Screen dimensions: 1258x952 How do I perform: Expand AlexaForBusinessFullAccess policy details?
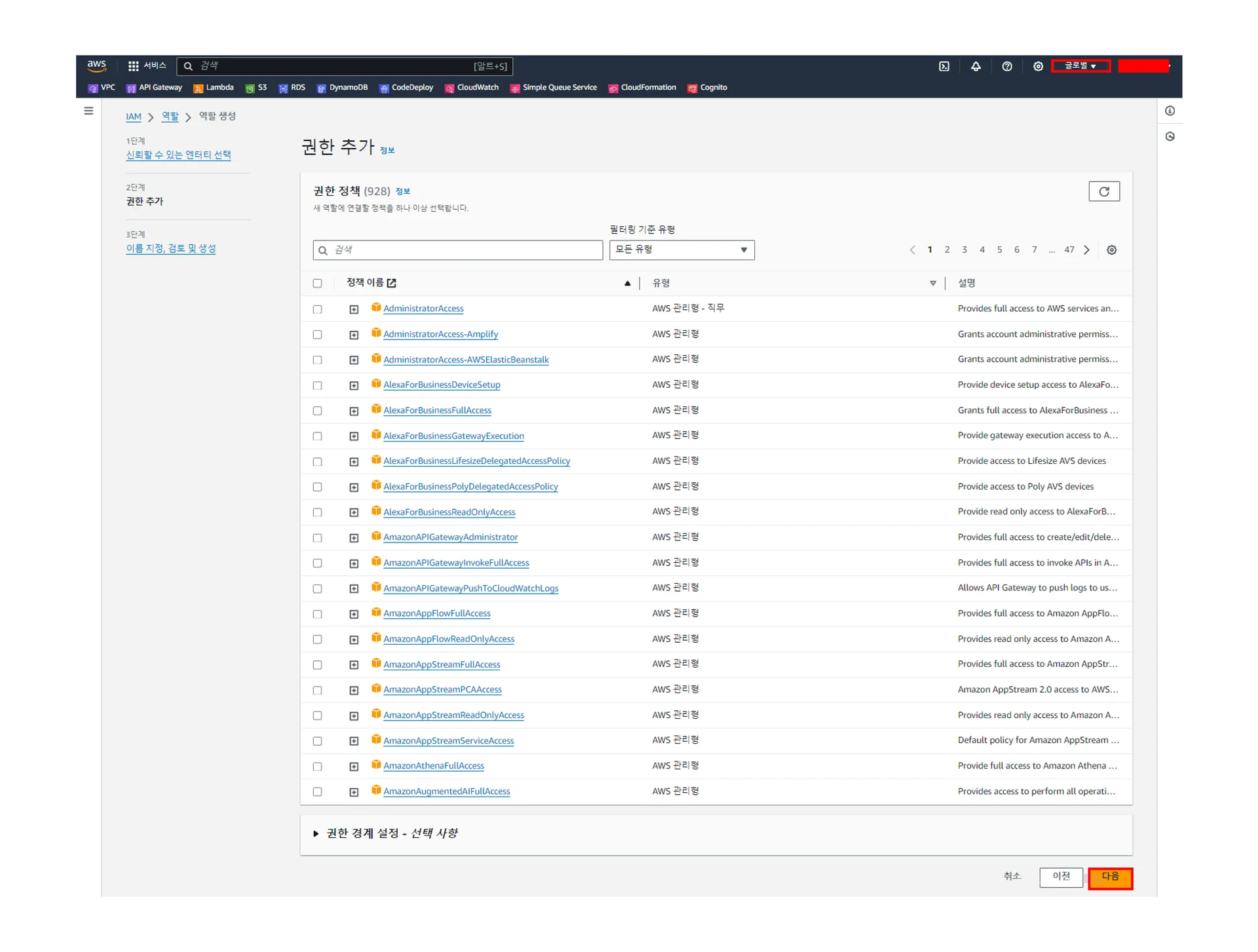(354, 411)
